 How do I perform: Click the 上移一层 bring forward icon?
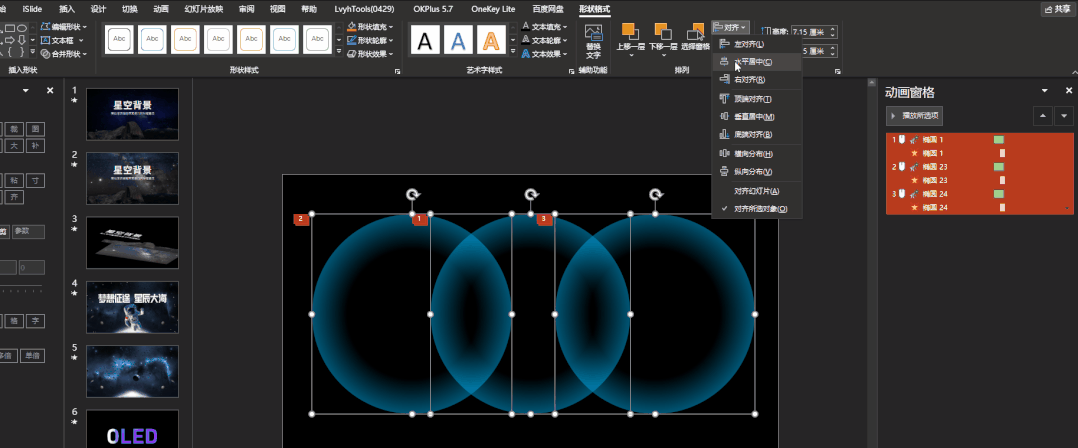630,31
